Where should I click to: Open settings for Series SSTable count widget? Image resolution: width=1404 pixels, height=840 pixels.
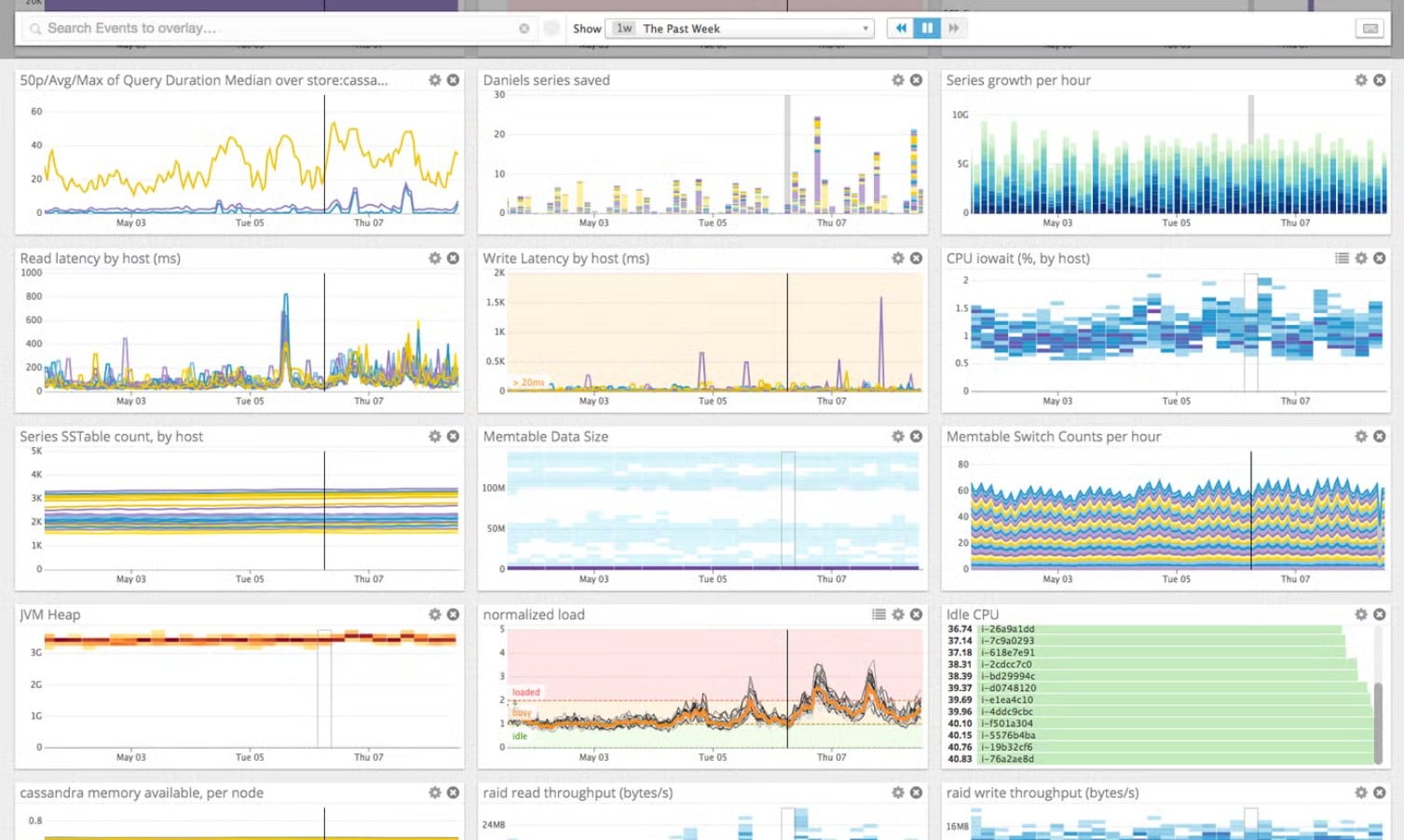pyautogui.click(x=434, y=436)
